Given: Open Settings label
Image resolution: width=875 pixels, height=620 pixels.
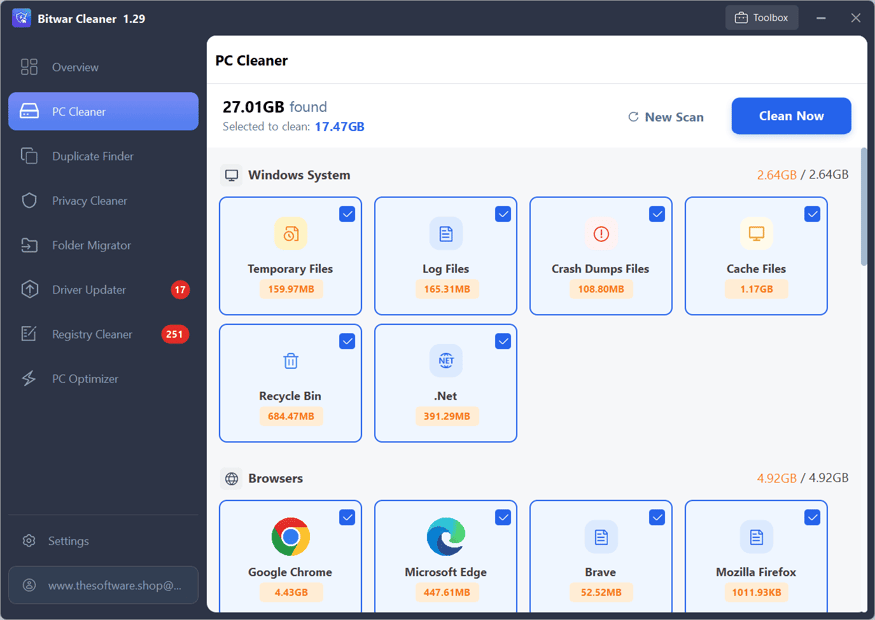Looking at the screenshot, I should [x=68, y=541].
